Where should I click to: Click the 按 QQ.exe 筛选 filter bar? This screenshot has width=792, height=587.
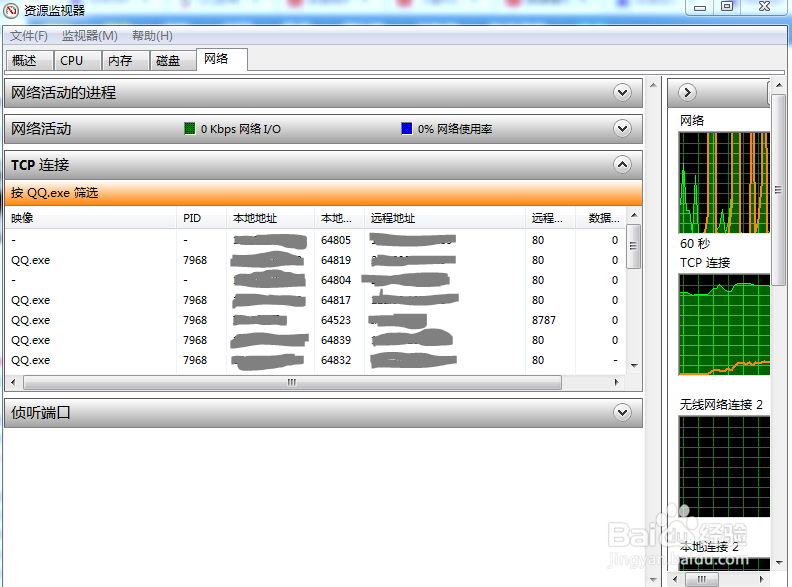(323, 192)
